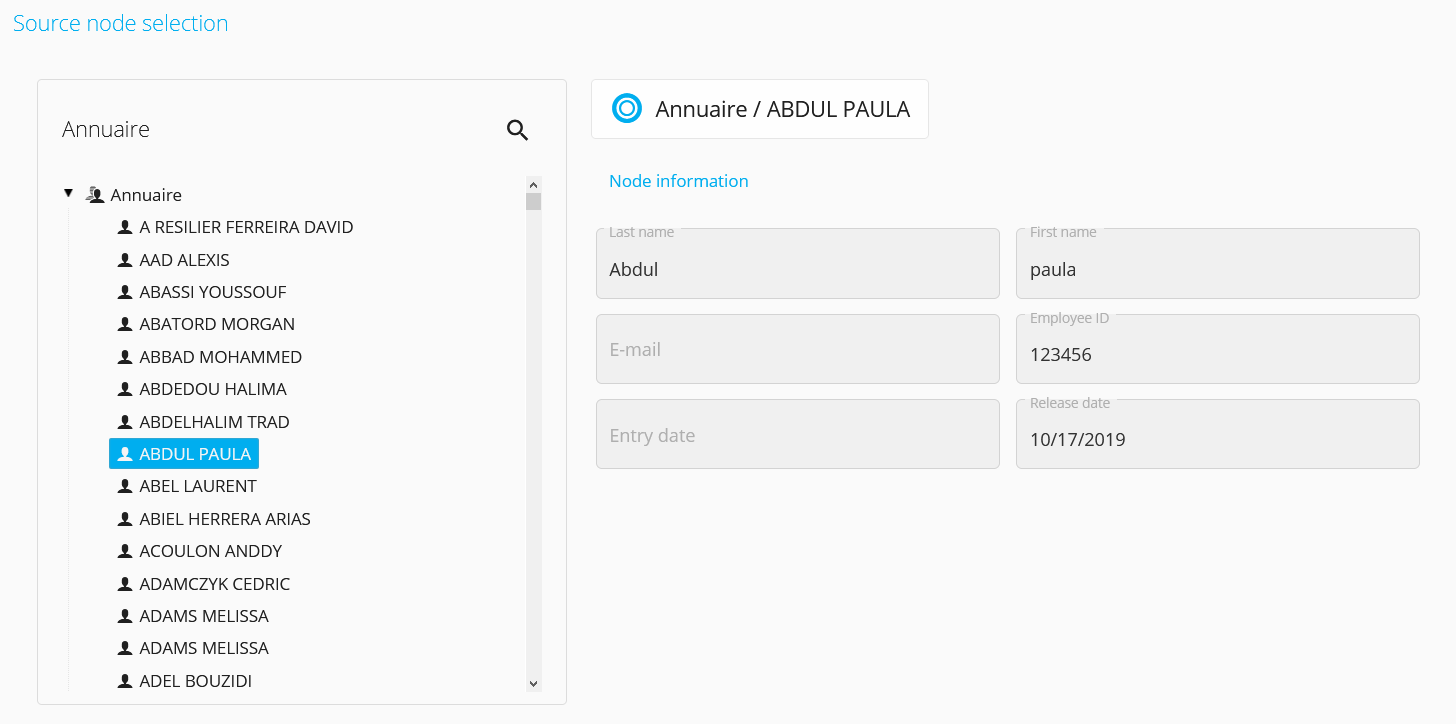
Task: Click the Last name field
Action: (798, 263)
